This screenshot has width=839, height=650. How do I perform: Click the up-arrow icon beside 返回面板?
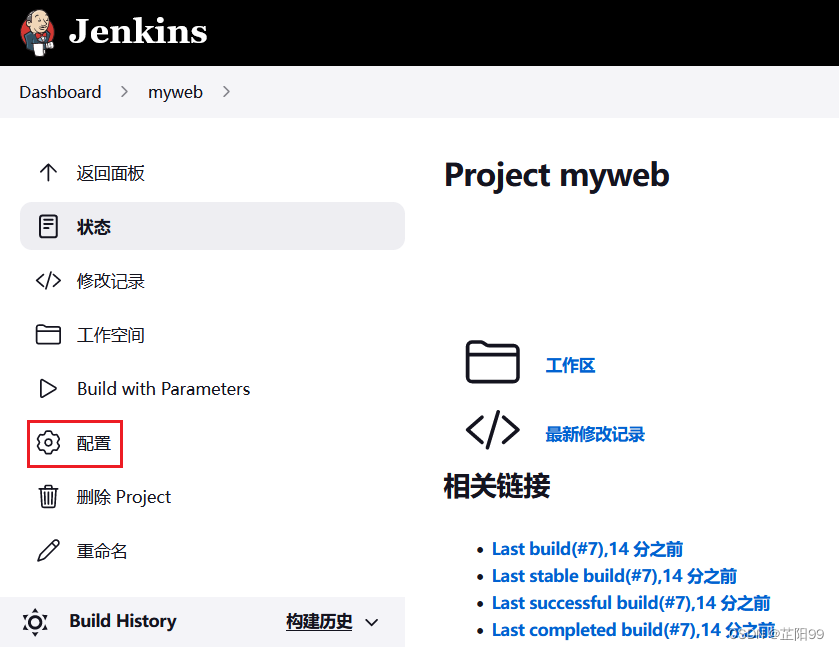coord(48,172)
